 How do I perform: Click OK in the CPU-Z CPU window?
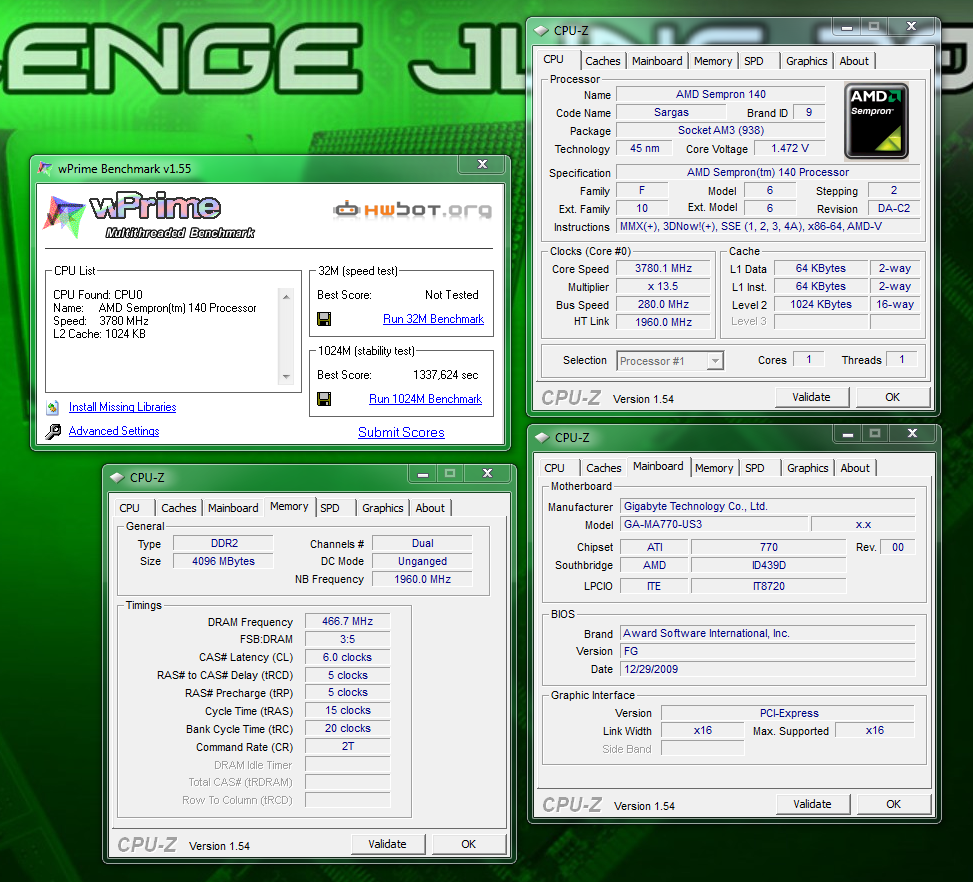892,397
